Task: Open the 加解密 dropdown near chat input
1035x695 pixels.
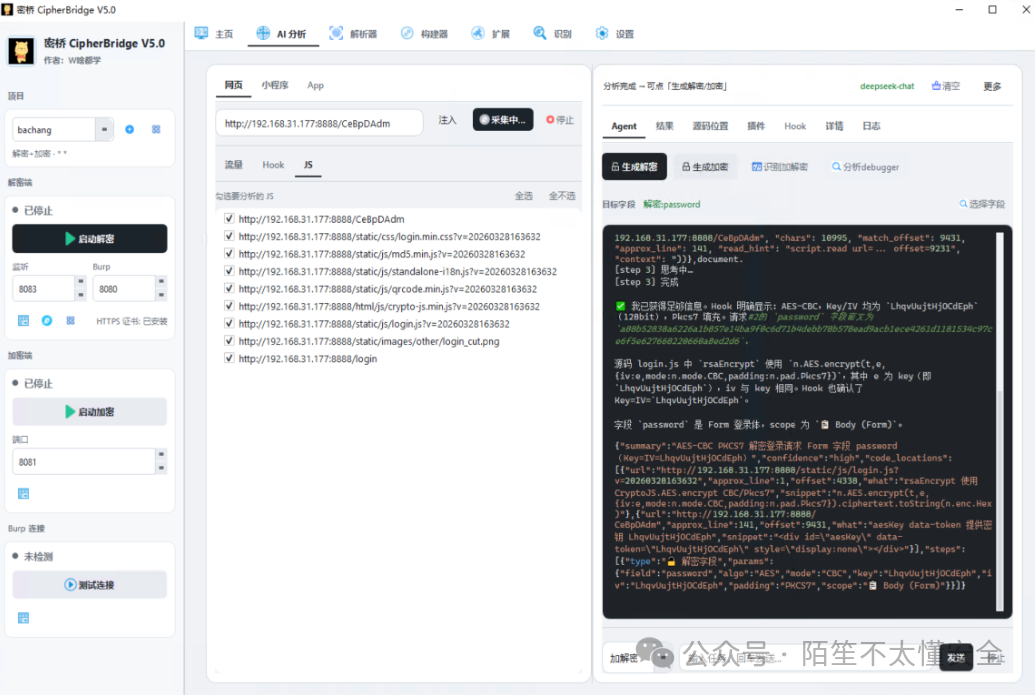Action: (663, 657)
